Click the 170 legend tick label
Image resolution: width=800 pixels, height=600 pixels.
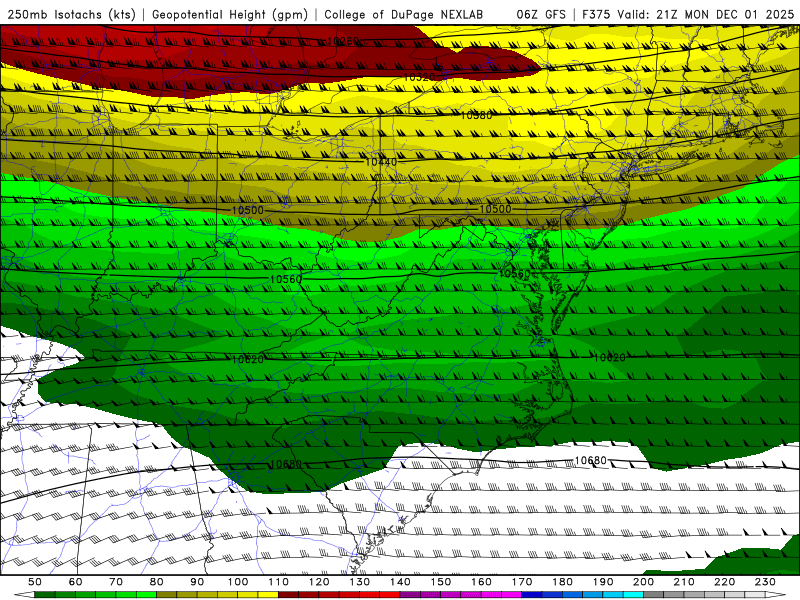click(522, 582)
